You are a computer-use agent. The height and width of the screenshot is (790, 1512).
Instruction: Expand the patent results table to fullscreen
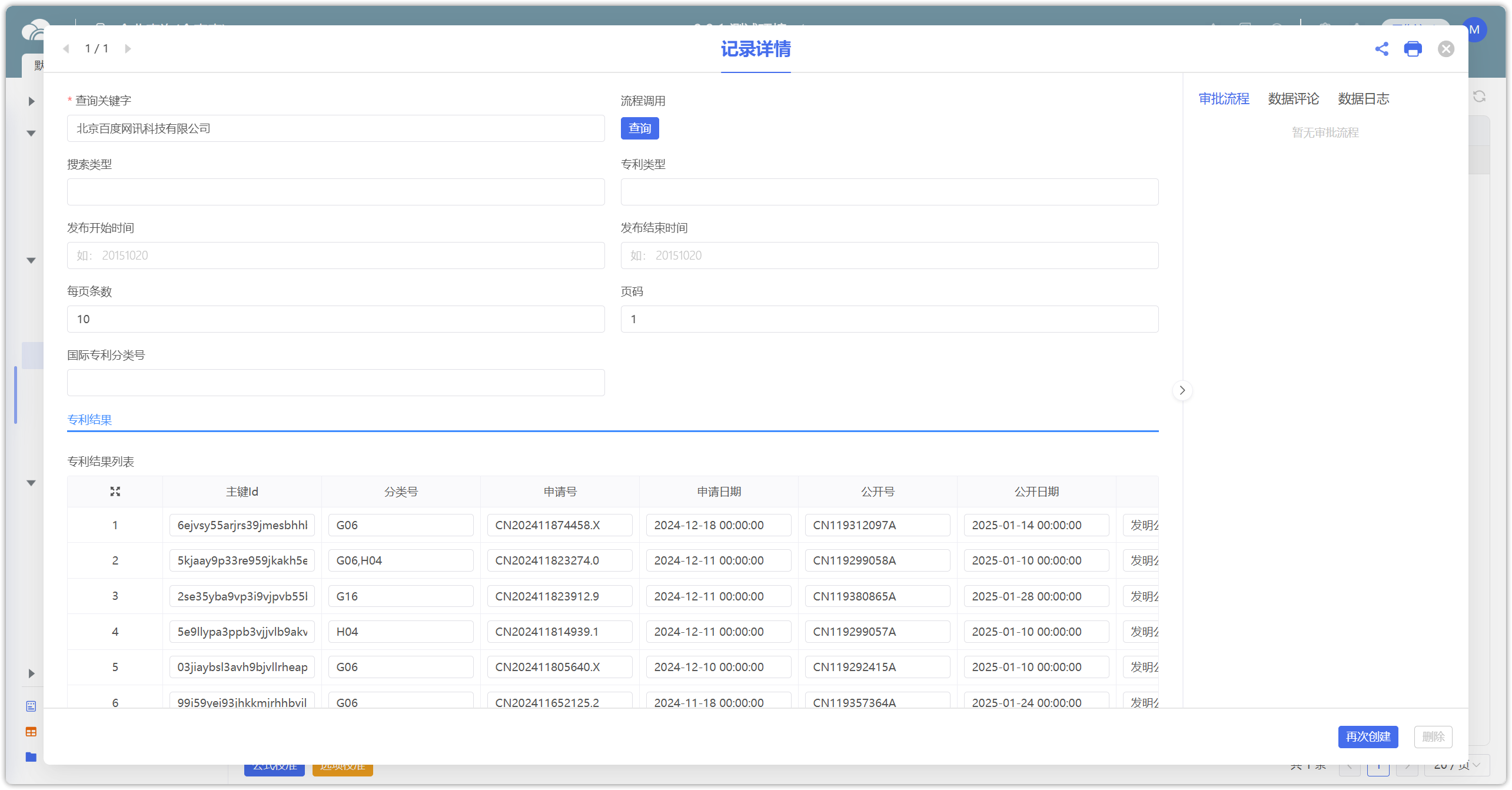[x=115, y=492]
